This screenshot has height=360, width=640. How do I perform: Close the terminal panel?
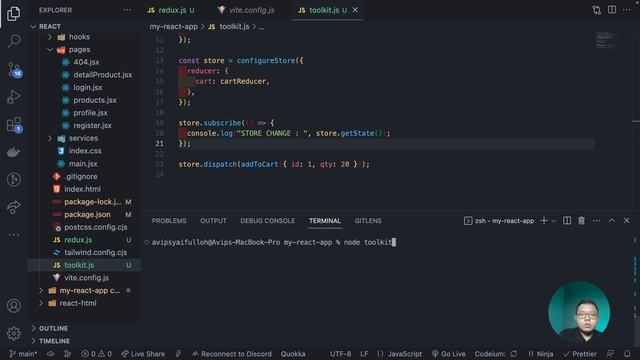[x=627, y=220]
